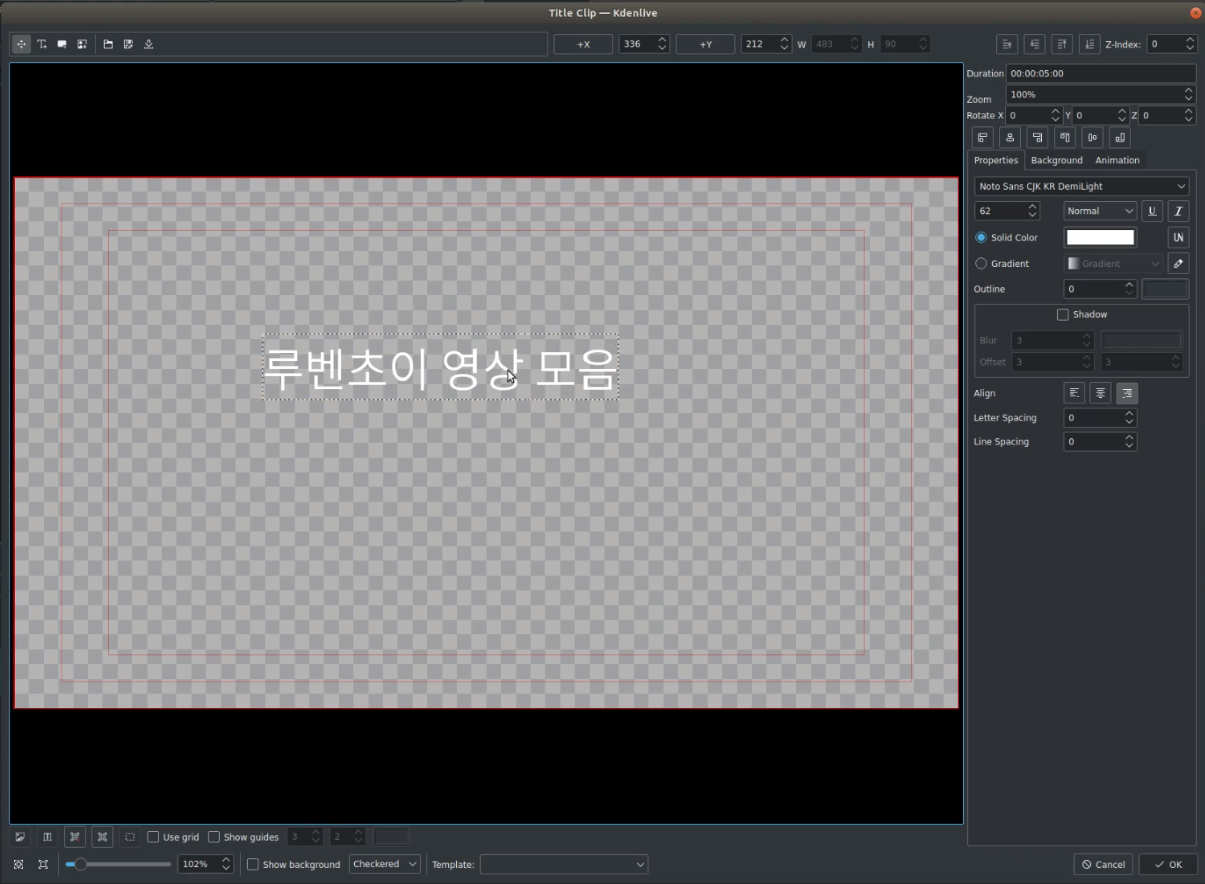Select the Add Image tool
The height and width of the screenshot is (884, 1205).
pyautogui.click(x=82, y=44)
